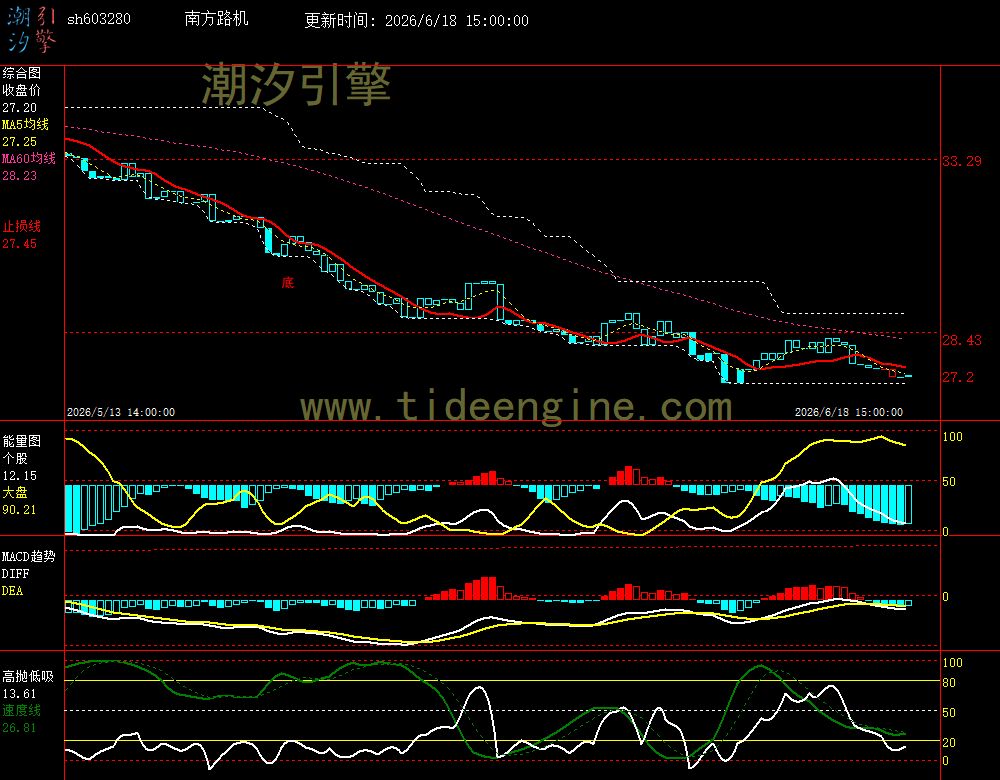Click the DEA legend label

click(x=11, y=591)
